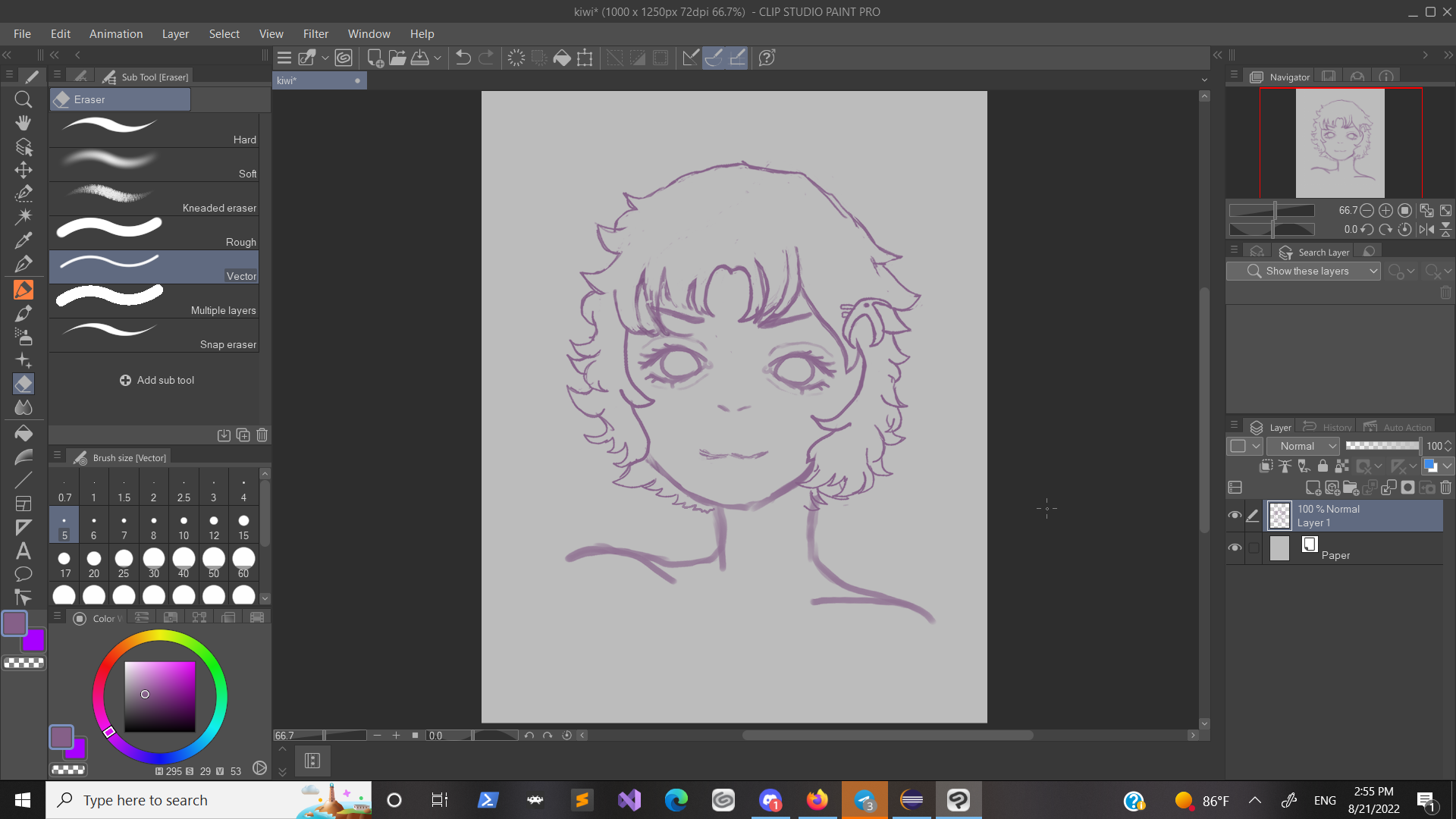Open the Brush size palette menu
Image resolution: width=1456 pixels, height=819 pixels.
[x=57, y=456]
